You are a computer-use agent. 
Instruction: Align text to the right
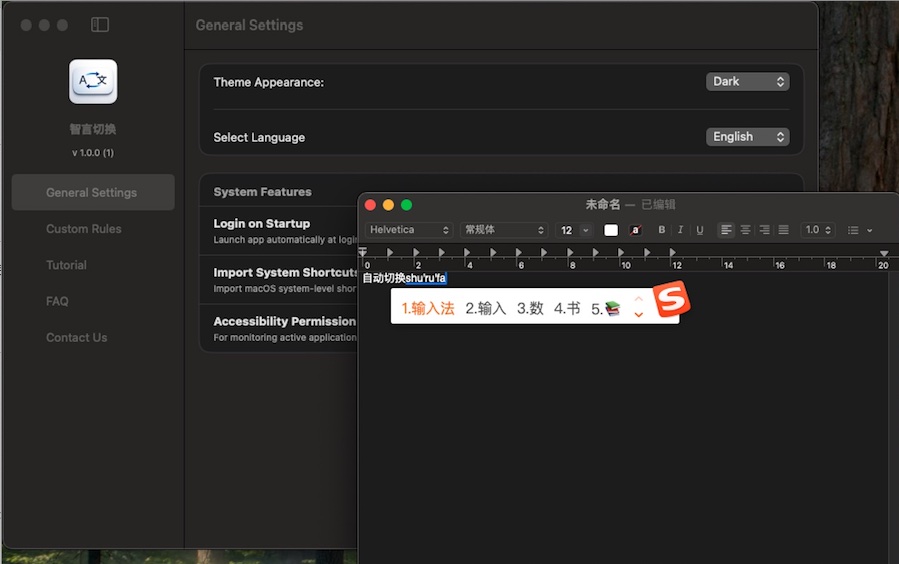click(764, 230)
